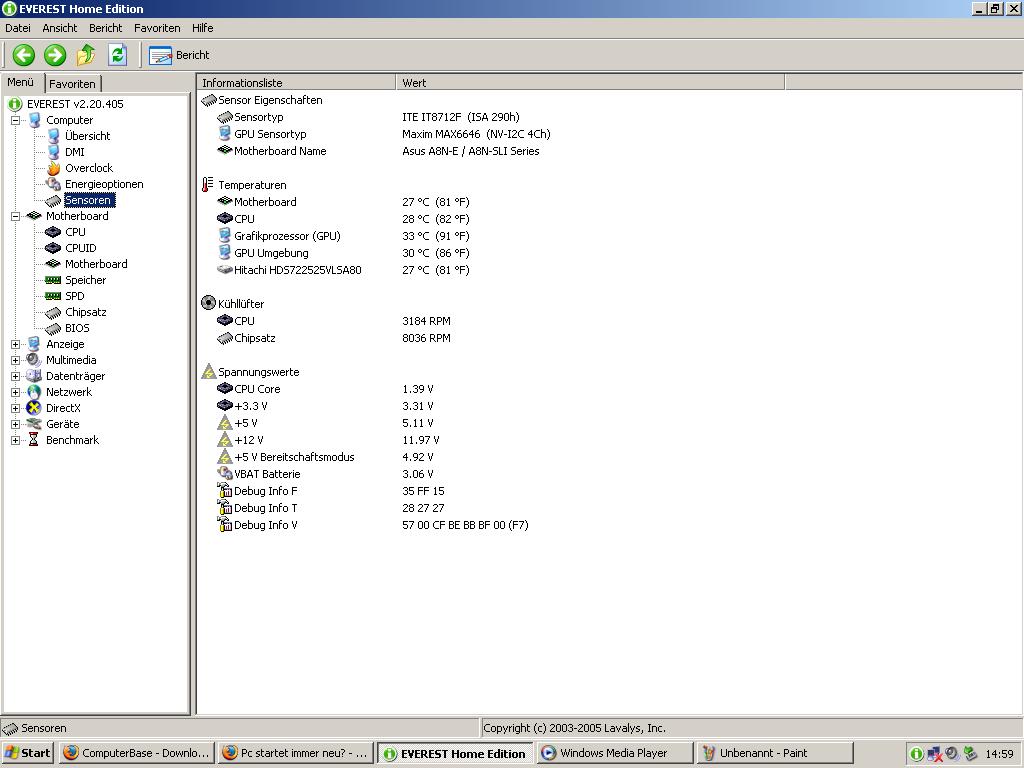1024x768 pixels.
Task: Click the Netzwerk globe icon
Action: [34, 392]
